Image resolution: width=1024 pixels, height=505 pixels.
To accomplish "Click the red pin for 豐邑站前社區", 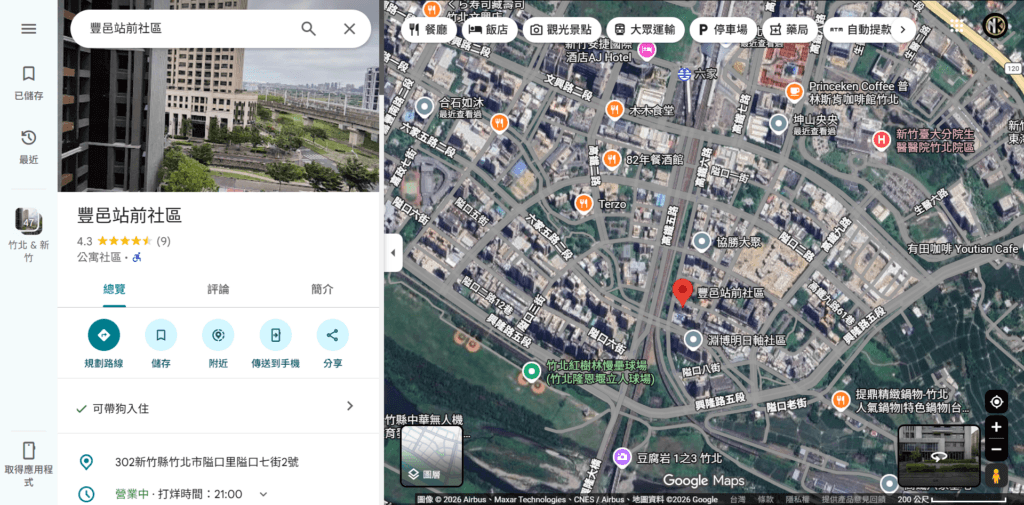I will [x=682, y=292].
